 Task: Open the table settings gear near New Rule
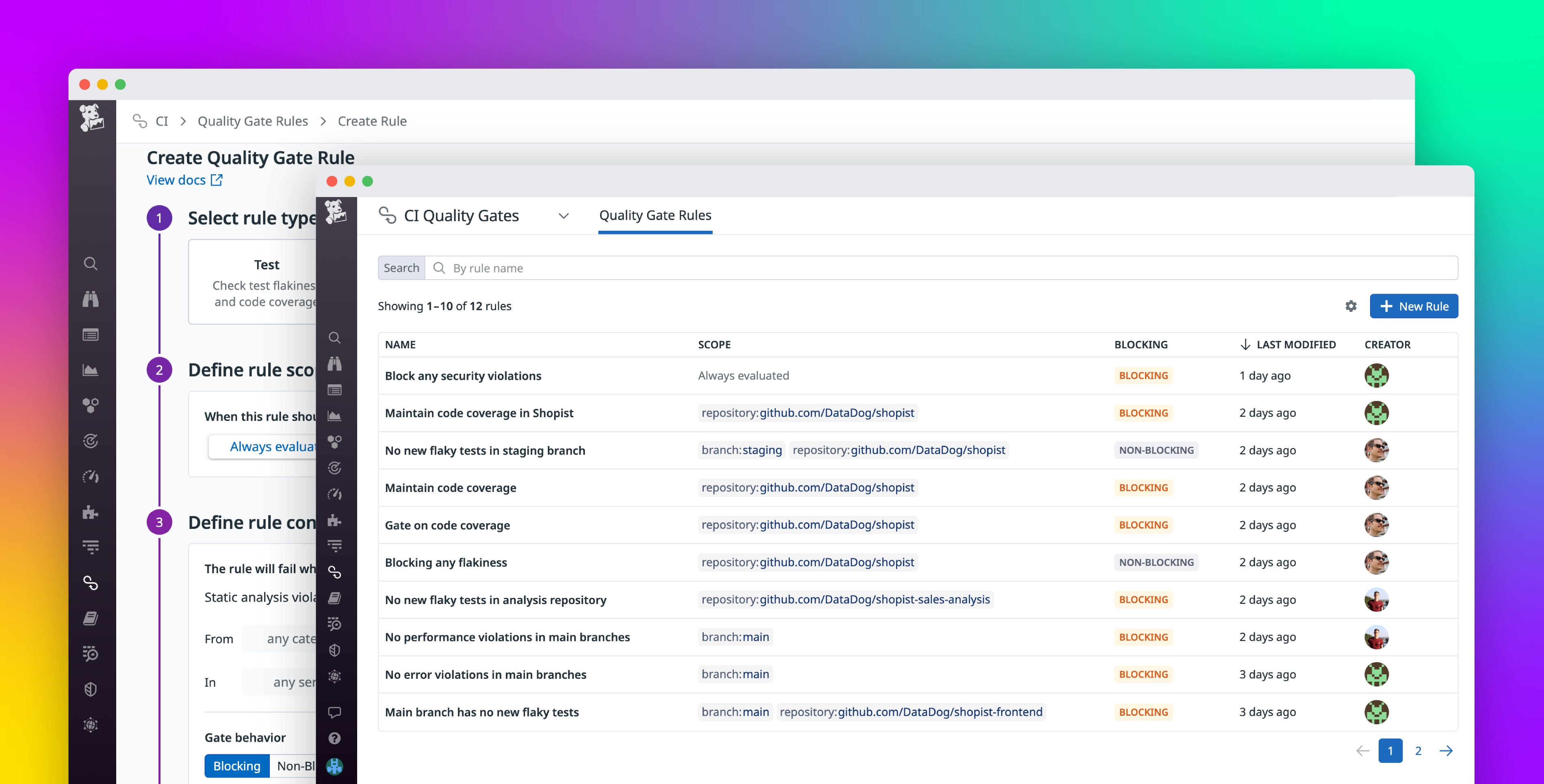[1351, 306]
